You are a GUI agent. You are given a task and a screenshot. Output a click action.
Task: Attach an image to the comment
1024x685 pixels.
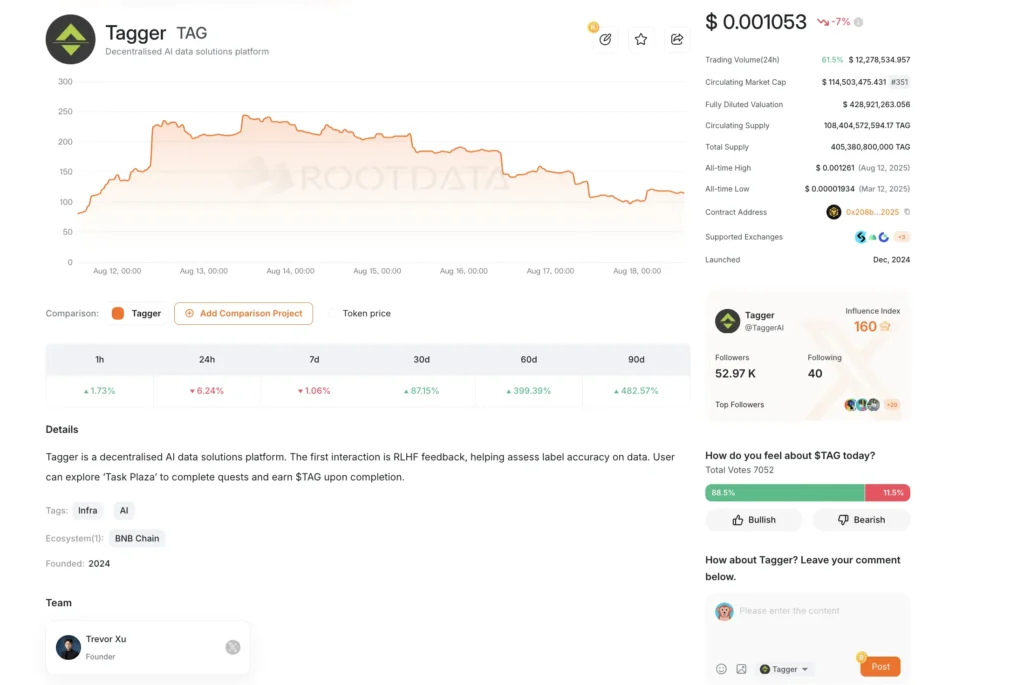[x=741, y=669]
